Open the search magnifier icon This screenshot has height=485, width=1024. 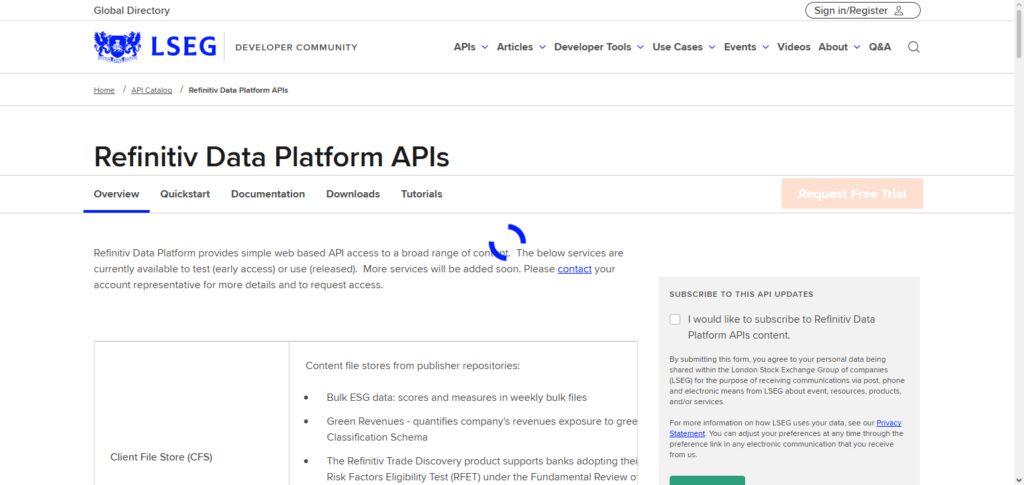point(914,47)
